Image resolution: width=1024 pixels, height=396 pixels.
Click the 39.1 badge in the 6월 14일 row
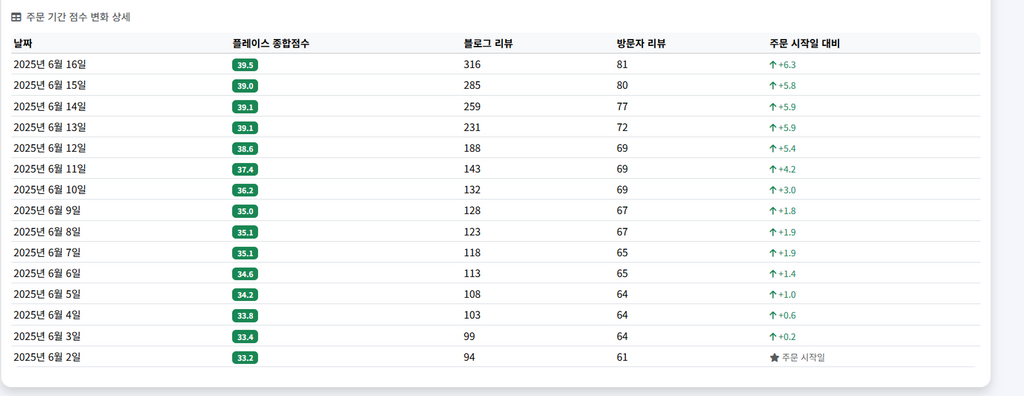pos(245,107)
